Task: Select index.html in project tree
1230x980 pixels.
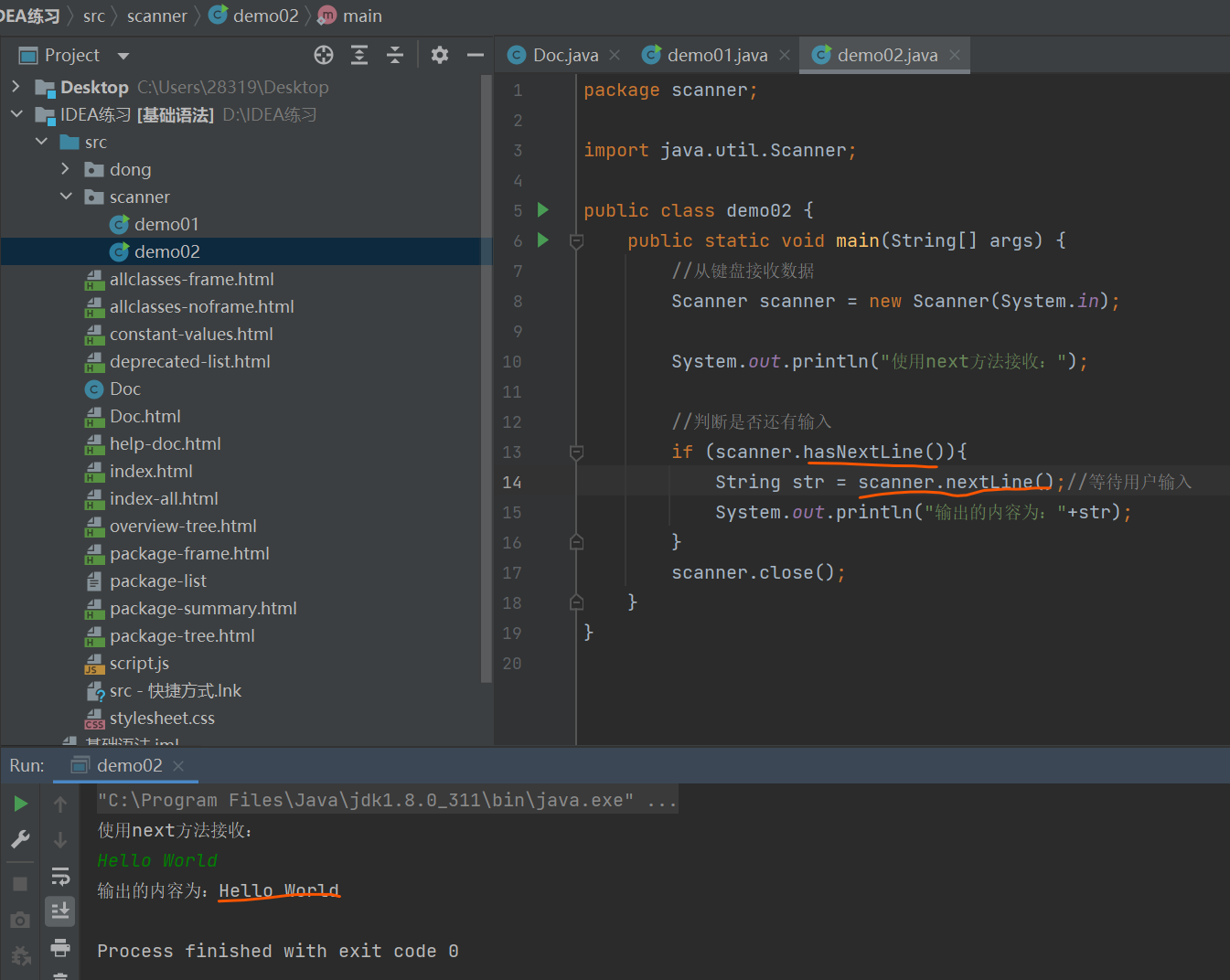Action: 151,471
